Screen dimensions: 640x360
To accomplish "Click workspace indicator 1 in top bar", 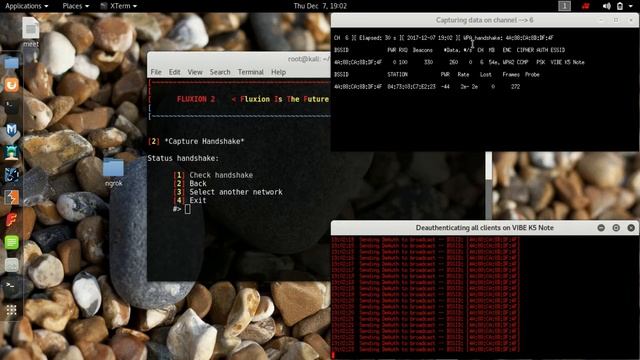I will tap(564, 6).
